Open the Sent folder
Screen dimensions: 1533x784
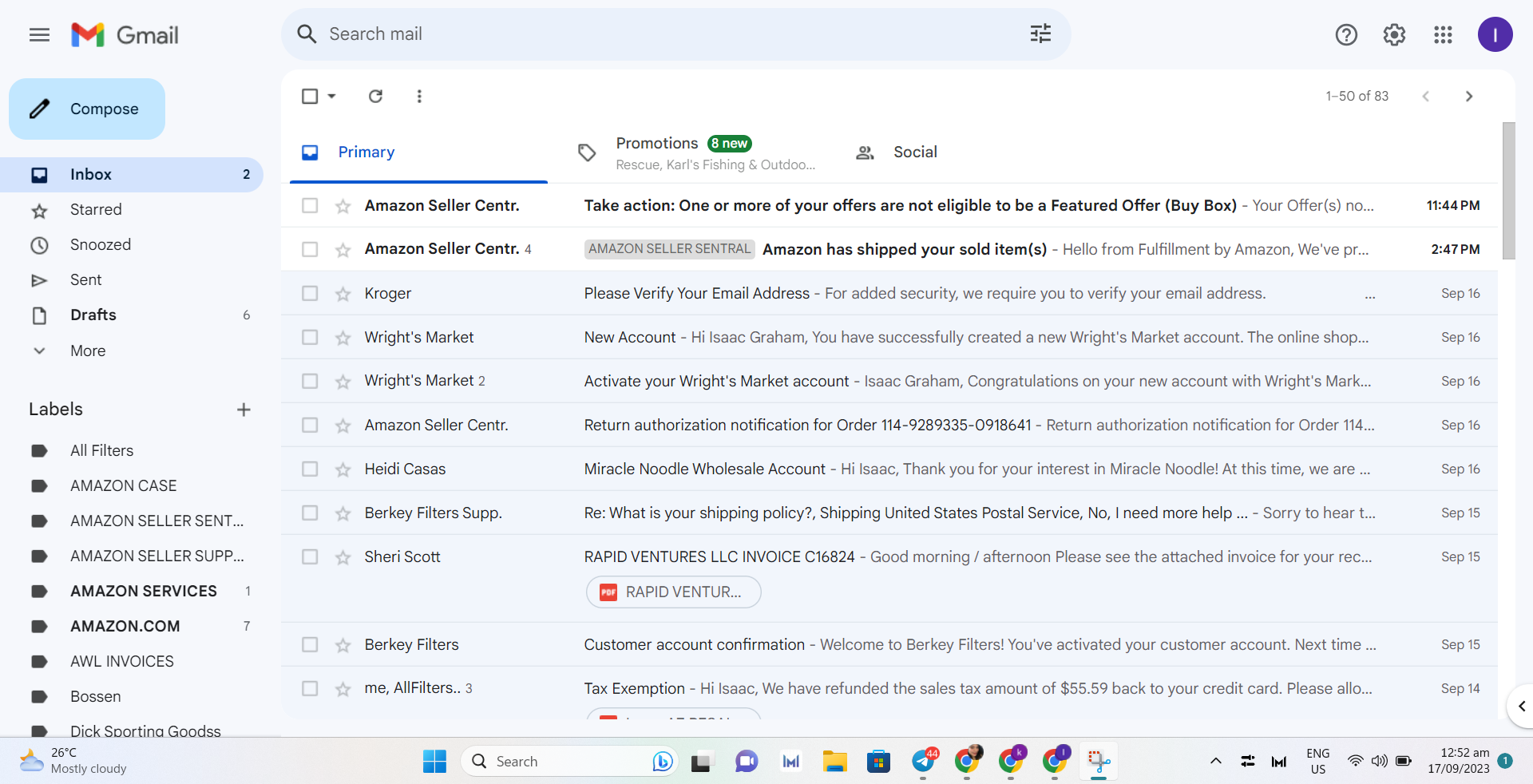[132, 279]
